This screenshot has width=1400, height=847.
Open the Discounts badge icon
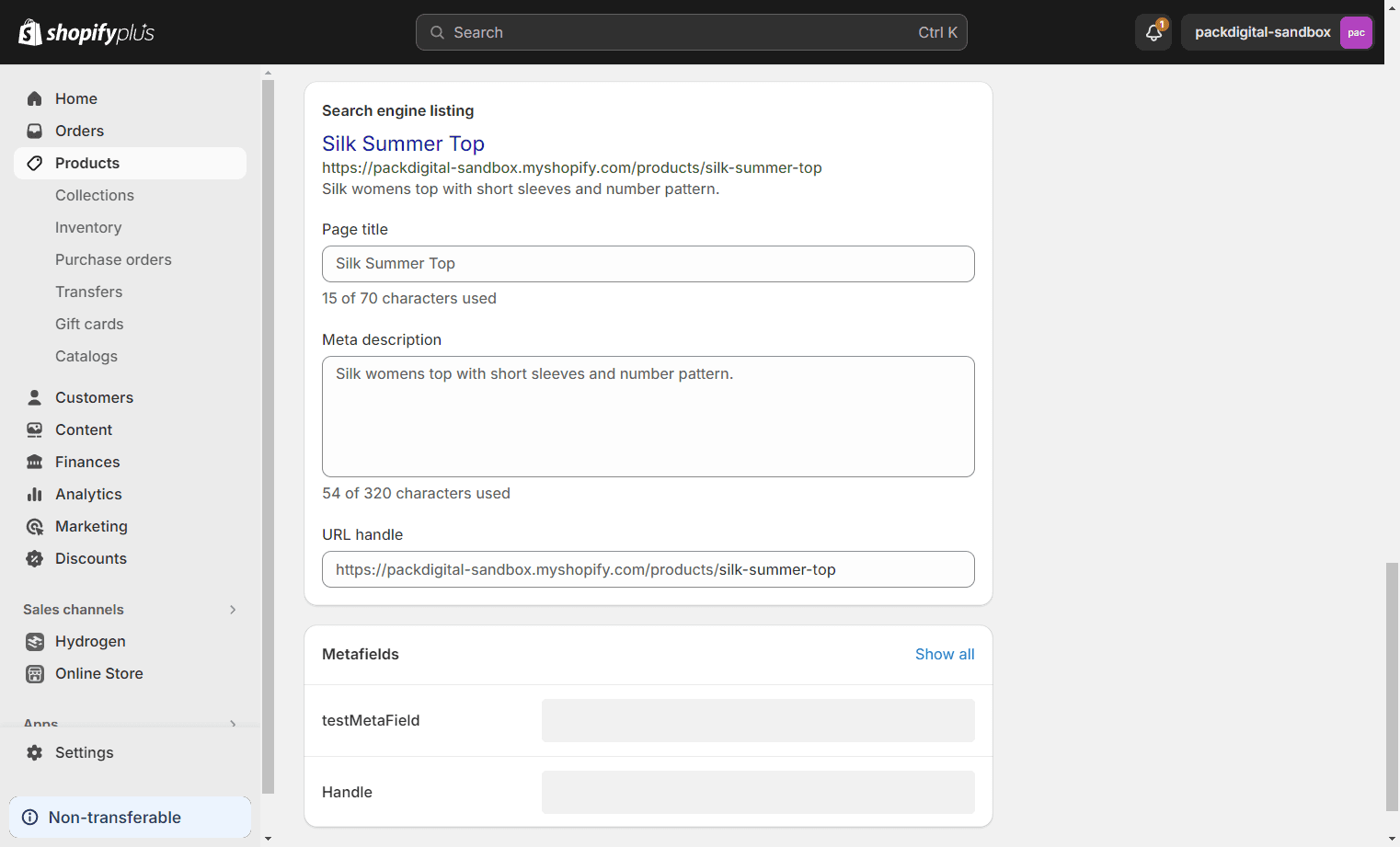pyautogui.click(x=35, y=558)
